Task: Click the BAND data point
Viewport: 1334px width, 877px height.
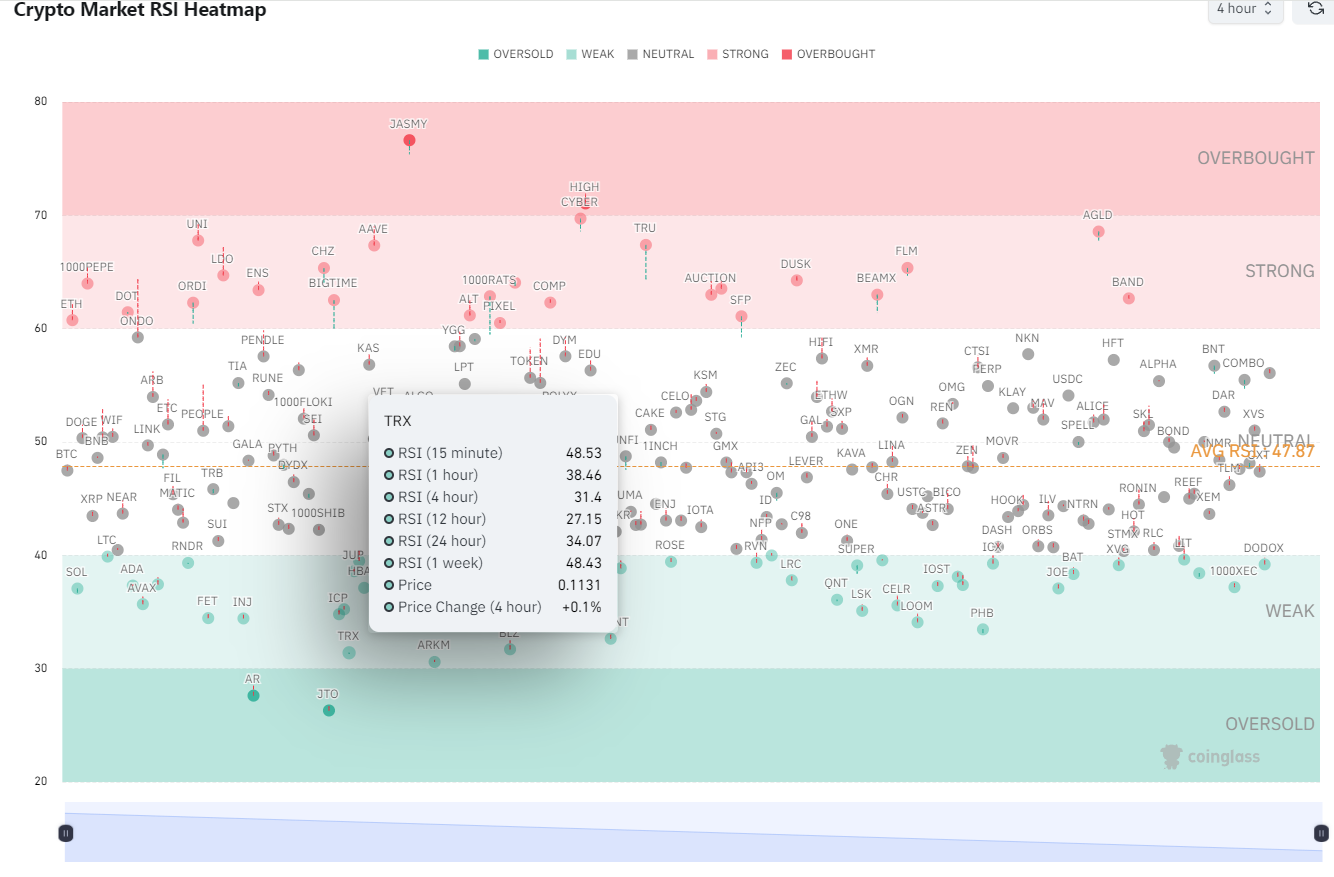Action: tap(1129, 298)
